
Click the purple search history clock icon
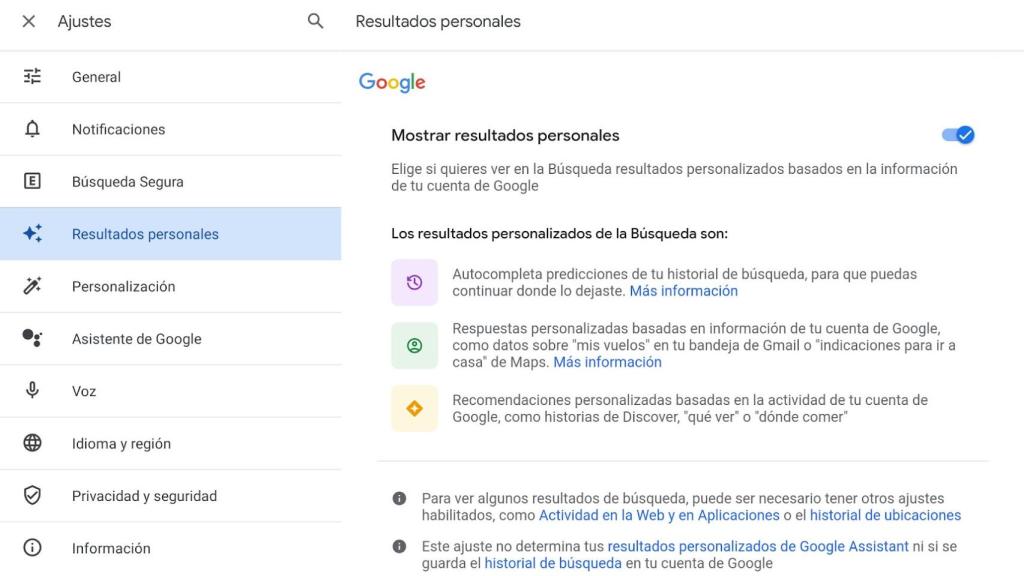point(414,282)
